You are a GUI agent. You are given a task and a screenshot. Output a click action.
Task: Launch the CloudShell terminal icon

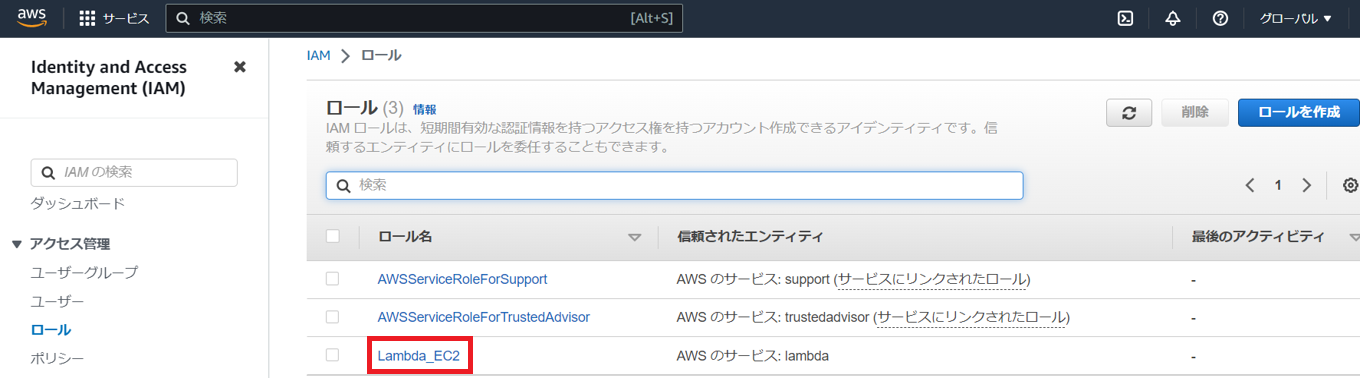pos(1125,18)
